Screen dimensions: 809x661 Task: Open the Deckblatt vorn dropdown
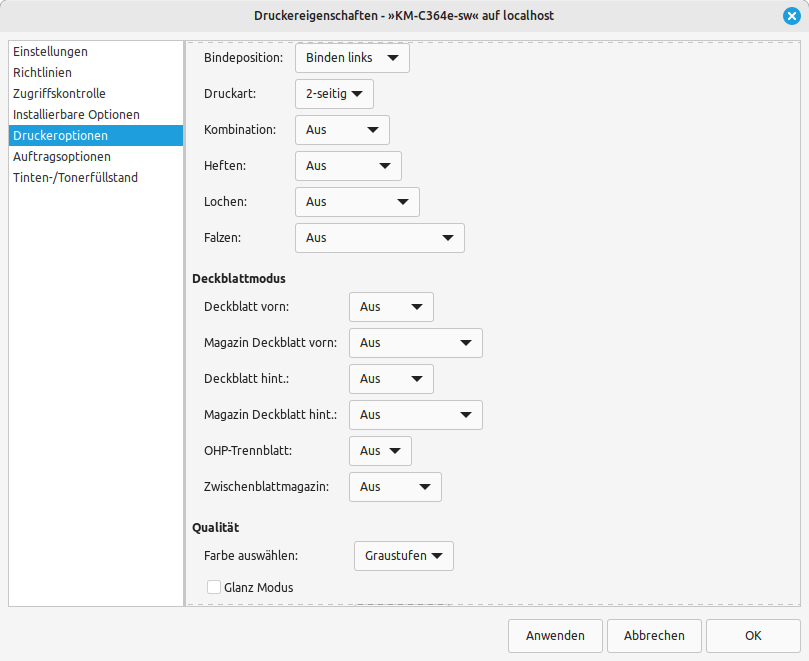point(391,307)
